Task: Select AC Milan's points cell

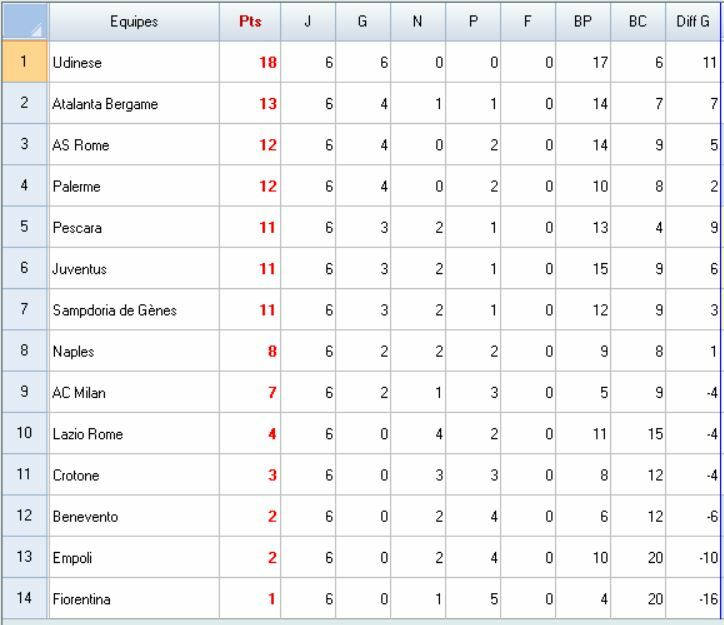Action: (x=250, y=393)
